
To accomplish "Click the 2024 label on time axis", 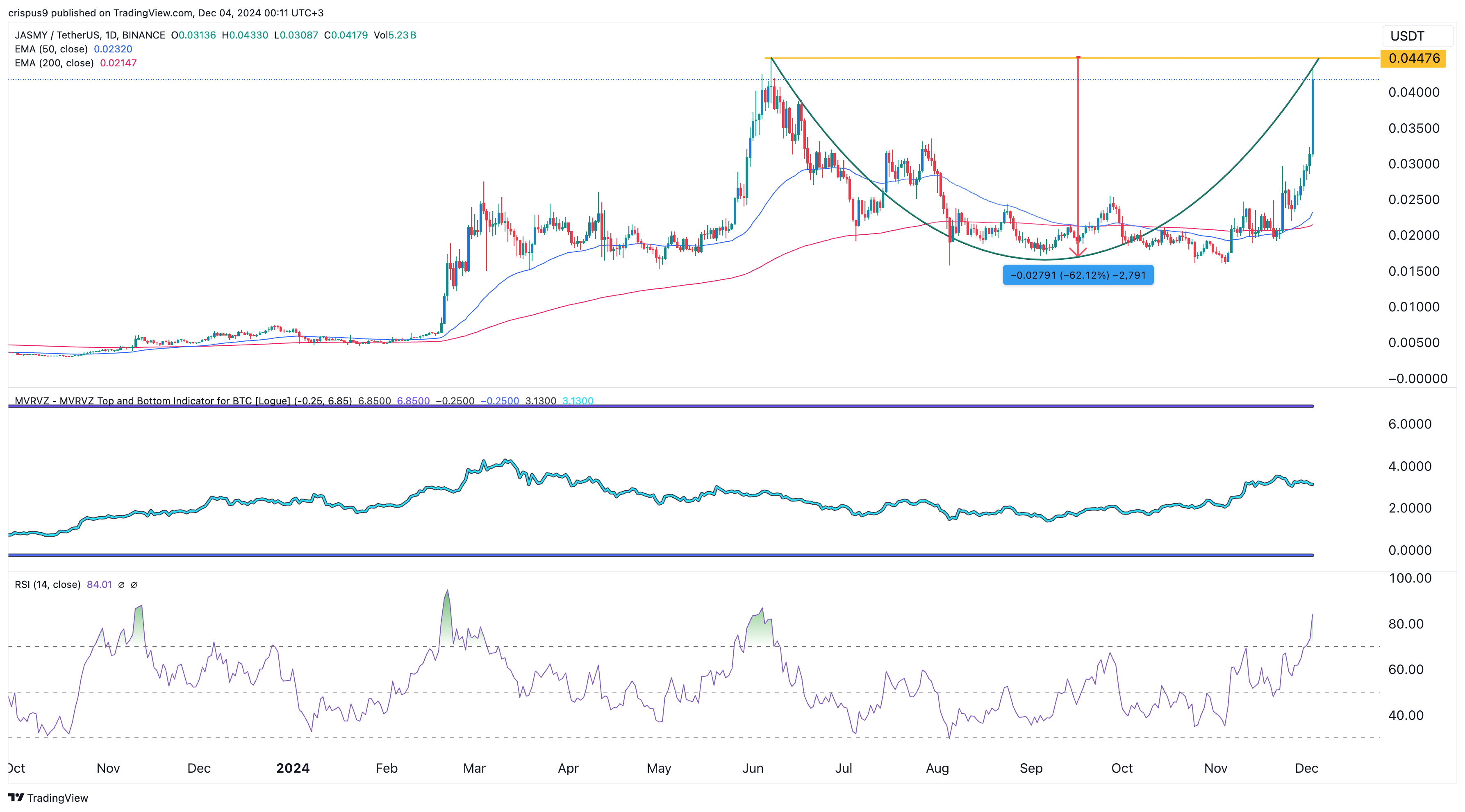I will pyautogui.click(x=293, y=768).
